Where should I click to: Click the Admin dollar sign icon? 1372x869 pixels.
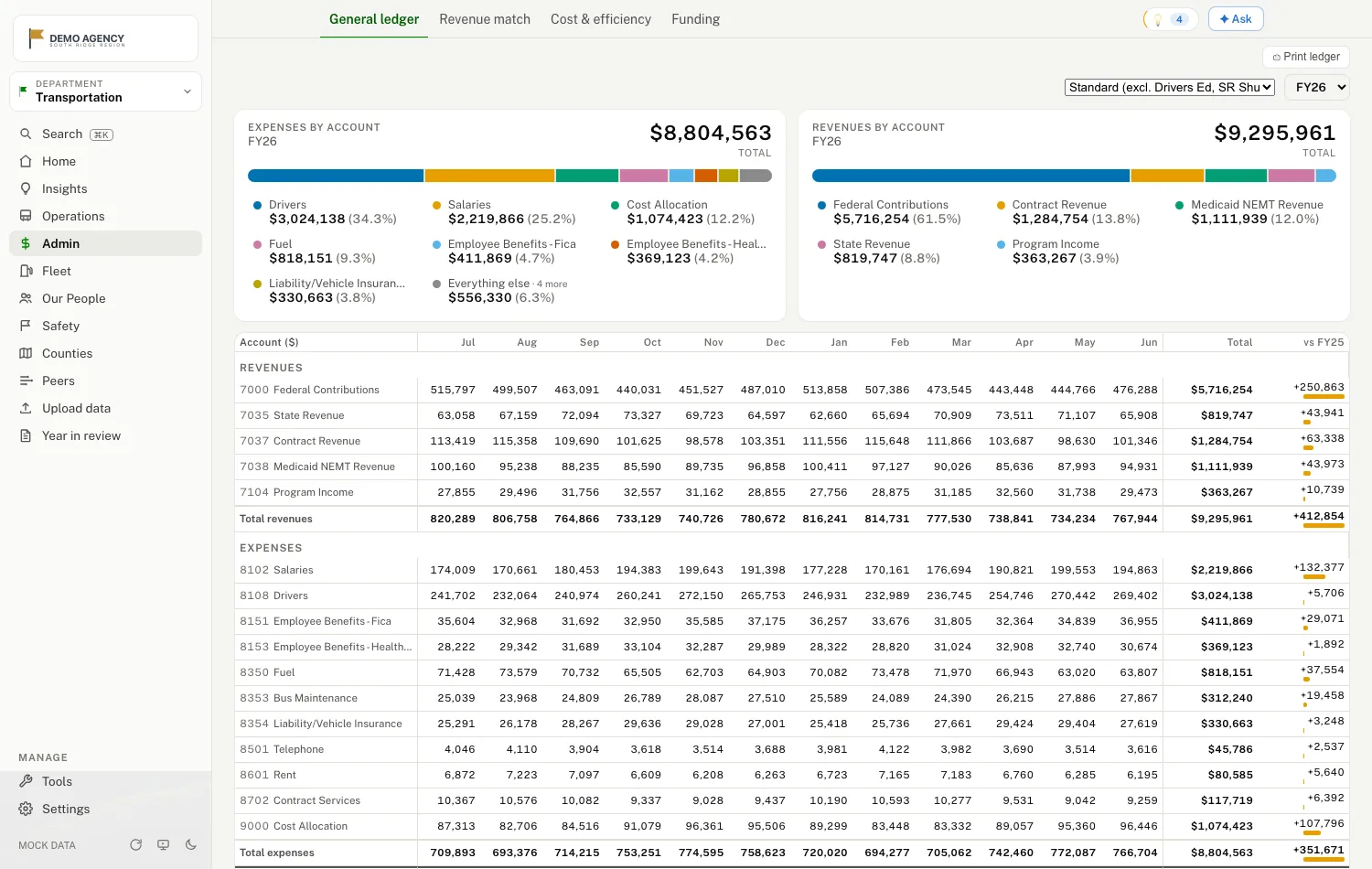tap(26, 243)
